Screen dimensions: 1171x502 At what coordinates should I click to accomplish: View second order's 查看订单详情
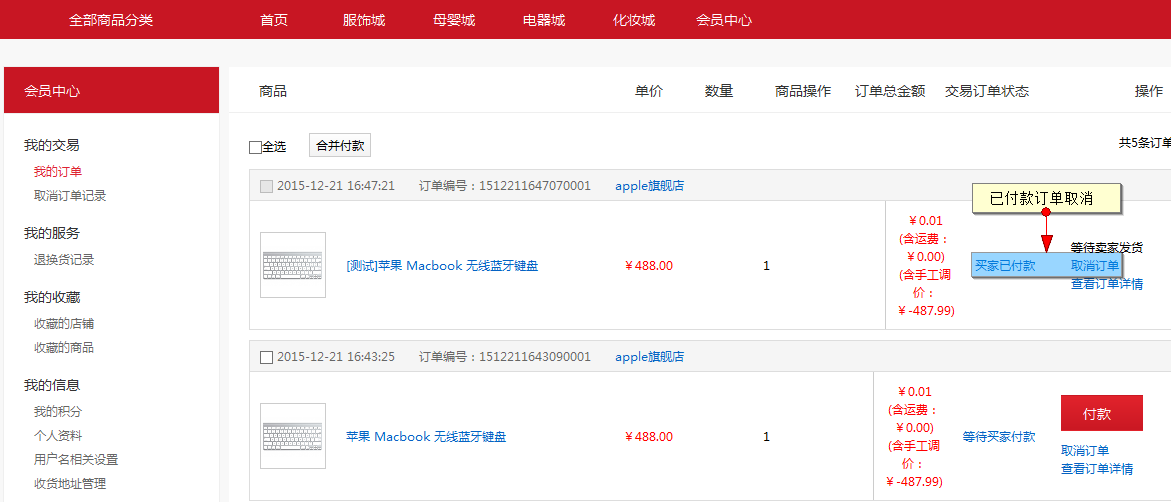coord(1097,468)
